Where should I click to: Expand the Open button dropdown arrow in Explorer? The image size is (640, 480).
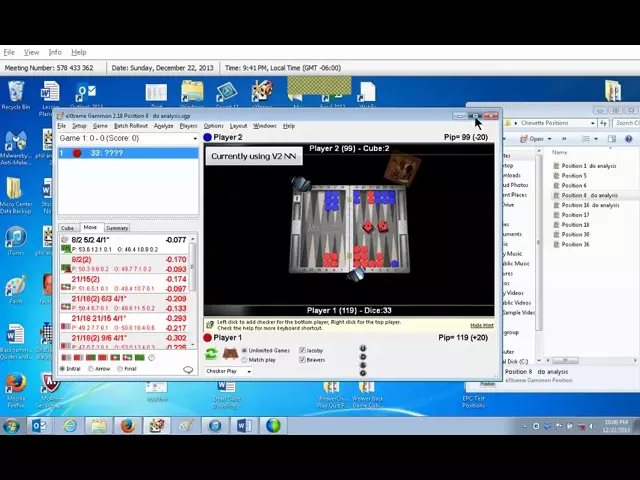(x=549, y=139)
